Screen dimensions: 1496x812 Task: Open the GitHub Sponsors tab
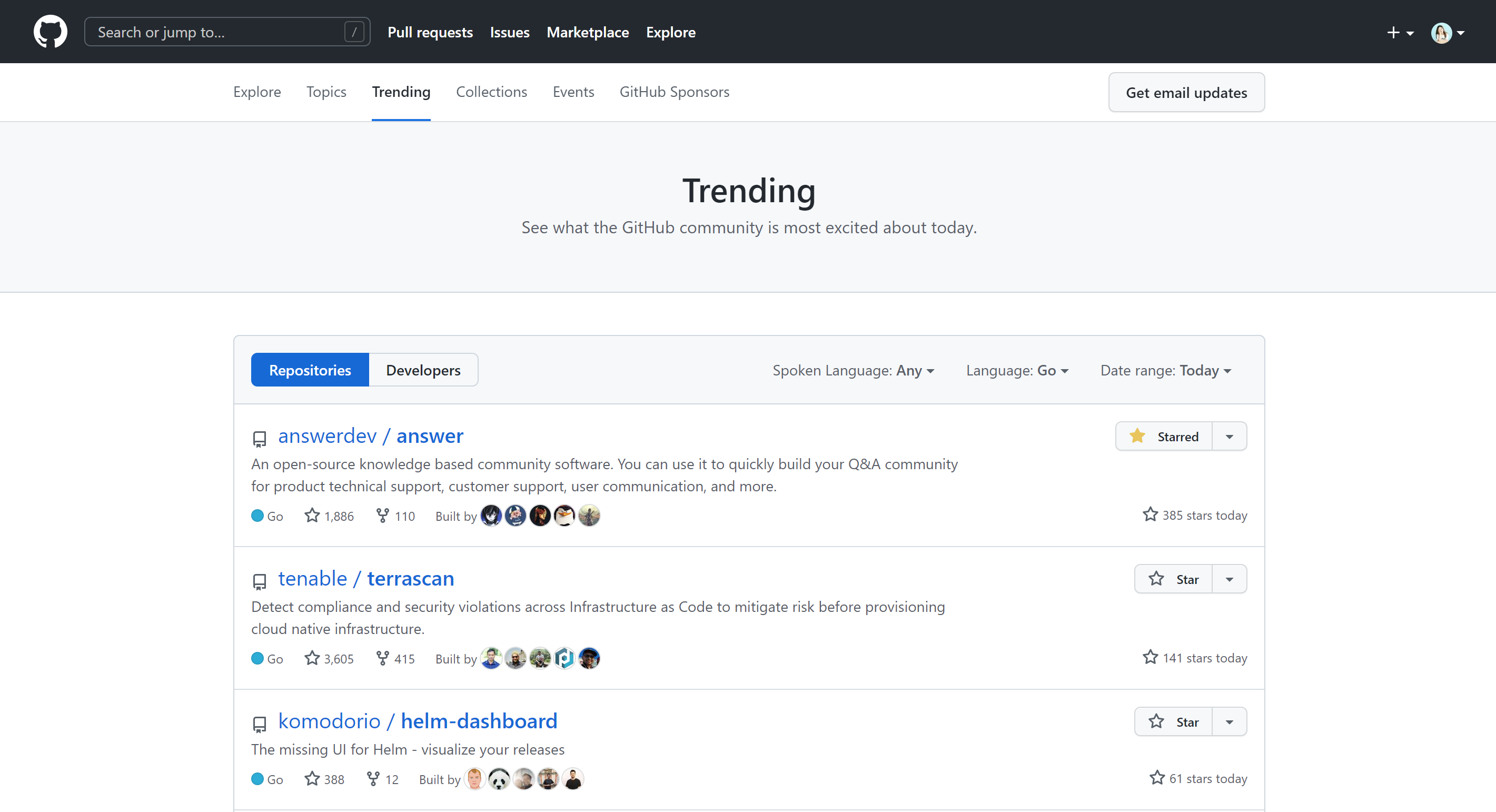pyautogui.click(x=674, y=92)
